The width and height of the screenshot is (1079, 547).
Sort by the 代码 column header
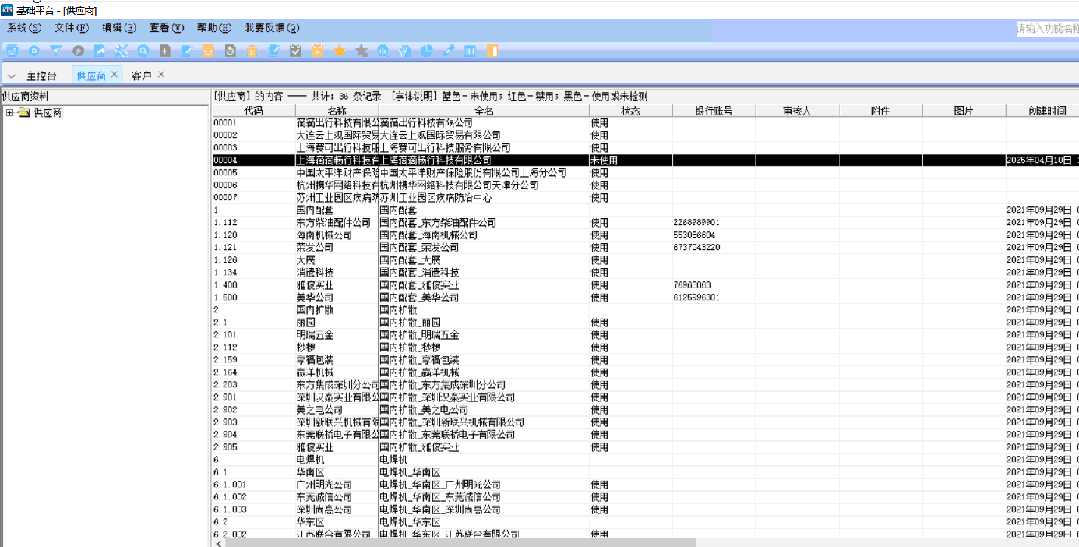[253, 110]
